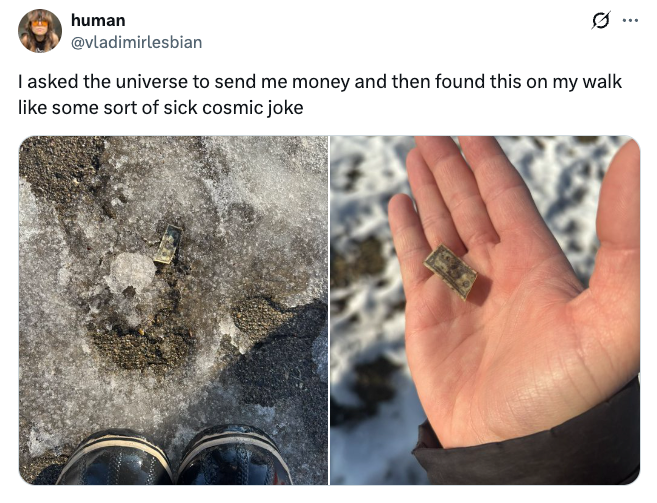Click the tiny bill on the ice
Screen dimensions: 657x503
coord(168,244)
